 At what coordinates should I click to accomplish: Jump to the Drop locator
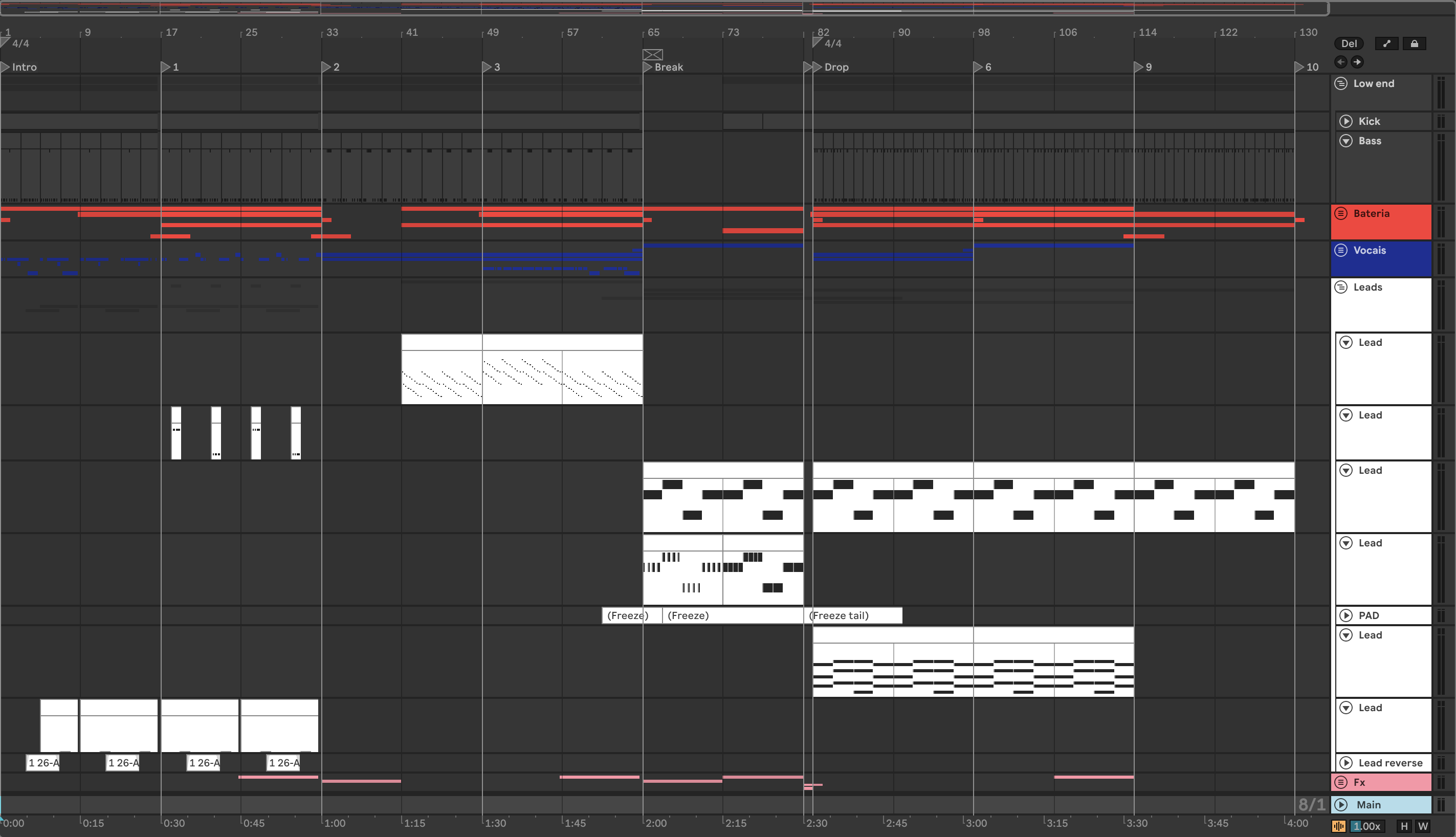tap(818, 67)
